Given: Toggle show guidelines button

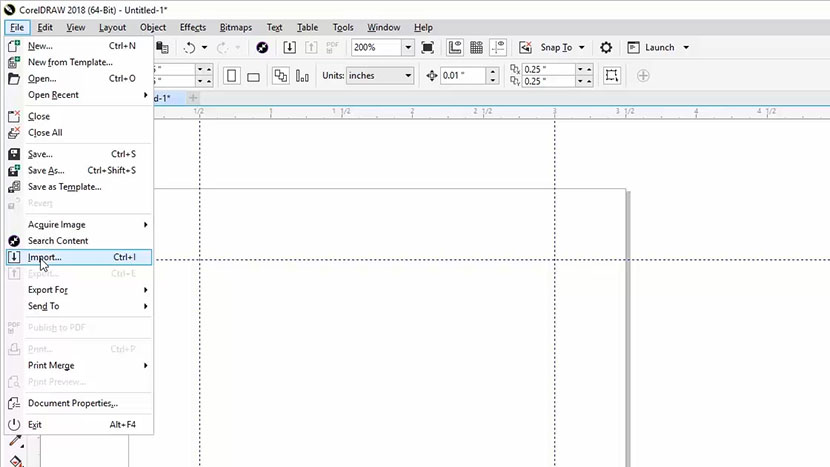Looking at the screenshot, I should (x=497, y=47).
